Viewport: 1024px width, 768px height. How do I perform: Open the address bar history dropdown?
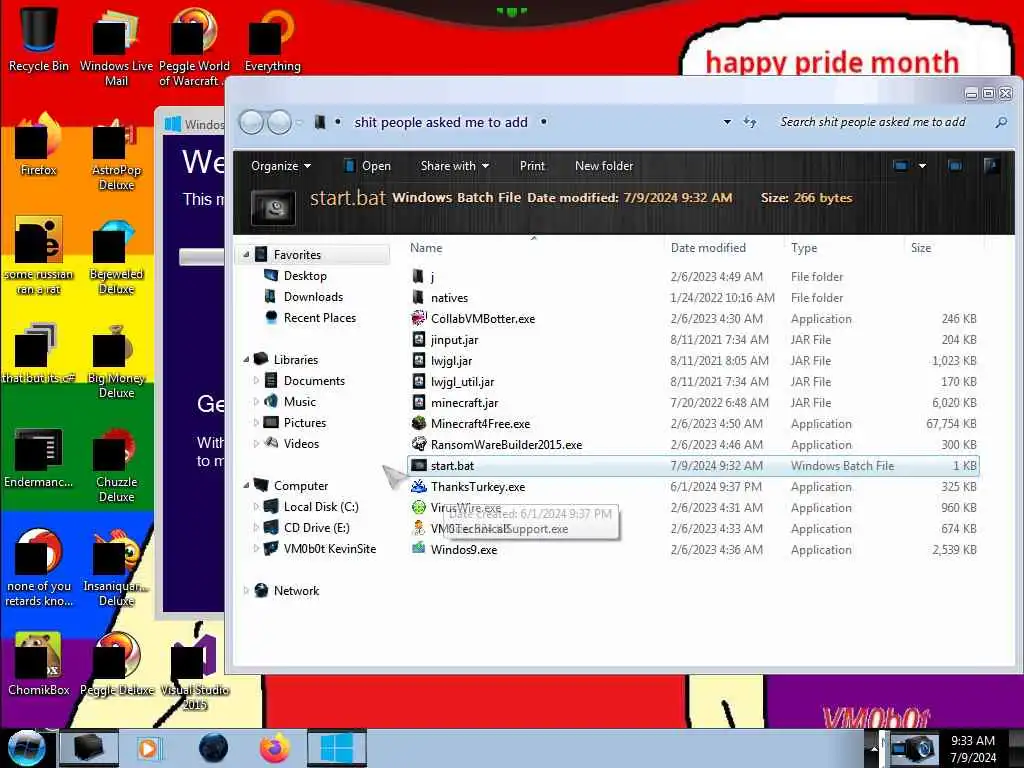coord(727,122)
